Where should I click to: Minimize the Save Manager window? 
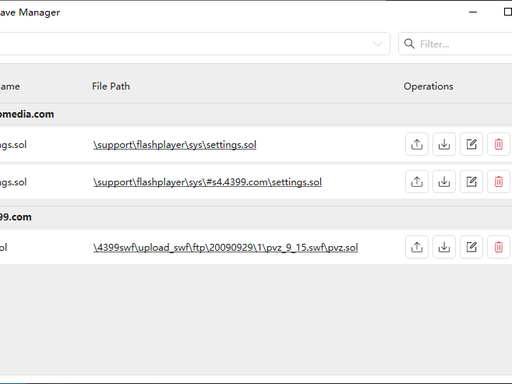pos(473,12)
